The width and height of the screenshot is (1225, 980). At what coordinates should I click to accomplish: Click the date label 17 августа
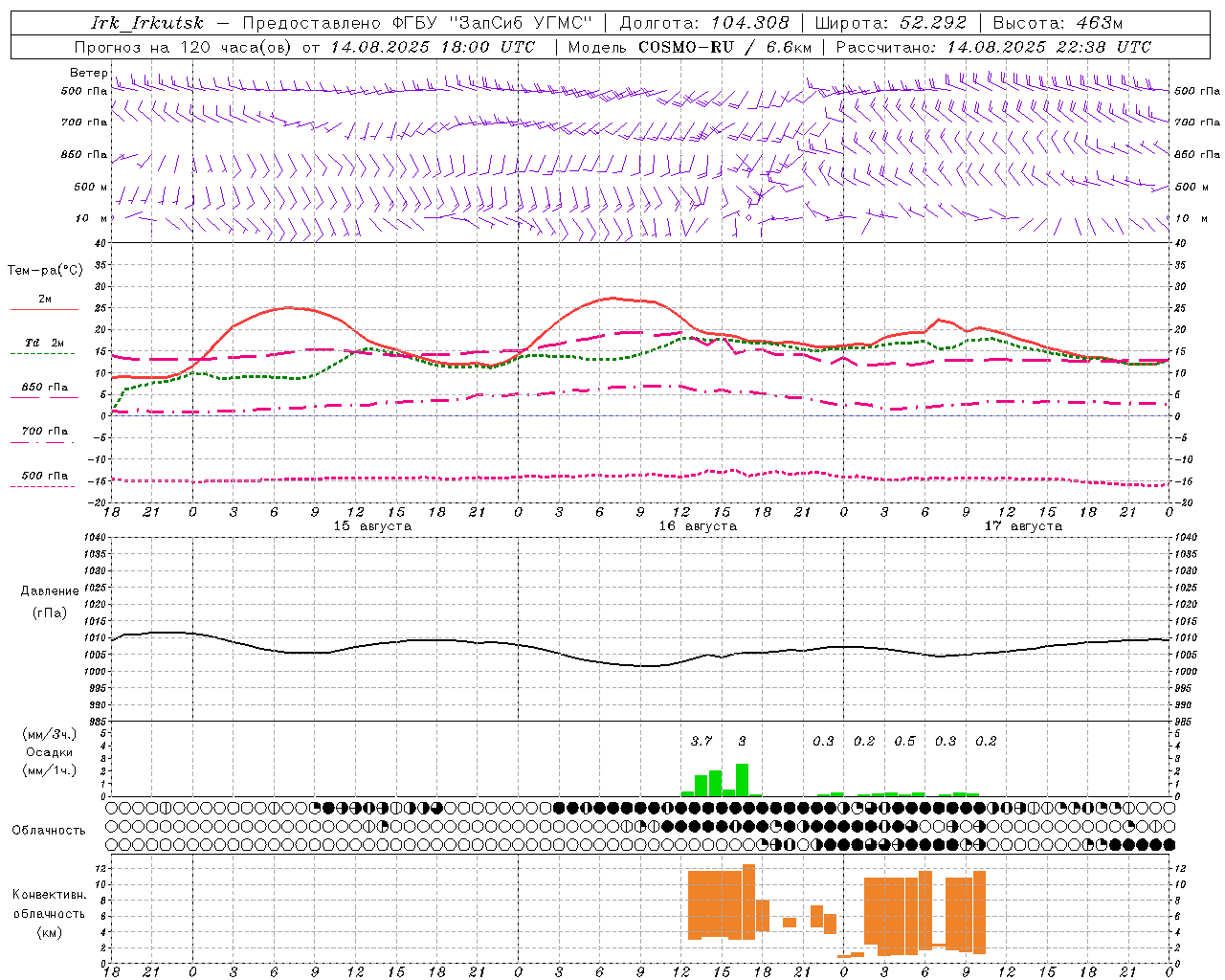pyautogui.click(x=1023, y=526)
